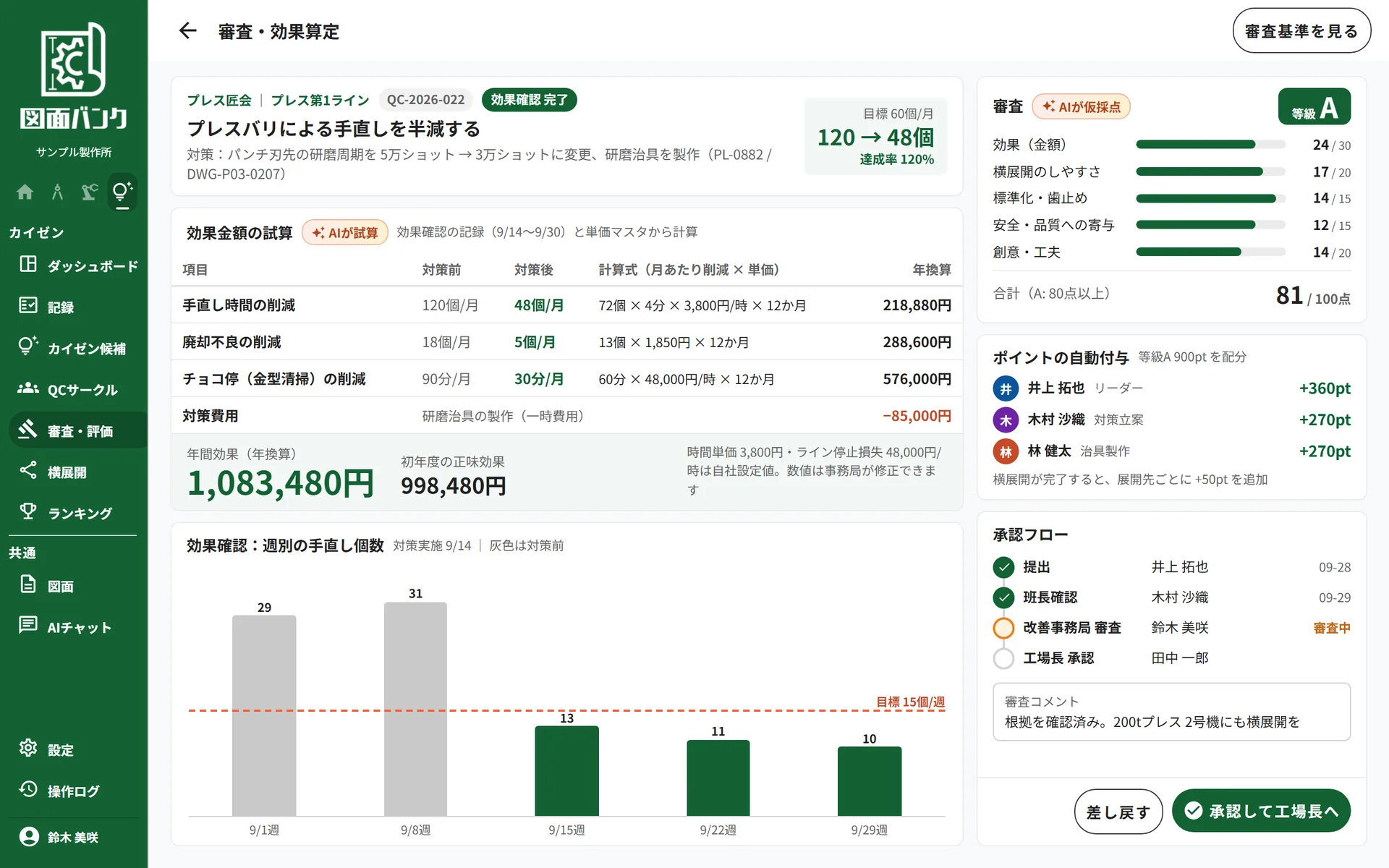Image resolution: width=1389 pixels, height=868 pixels.
Task: Open 設定 settings
Action: pyautogui.click(x=78, y=749)
